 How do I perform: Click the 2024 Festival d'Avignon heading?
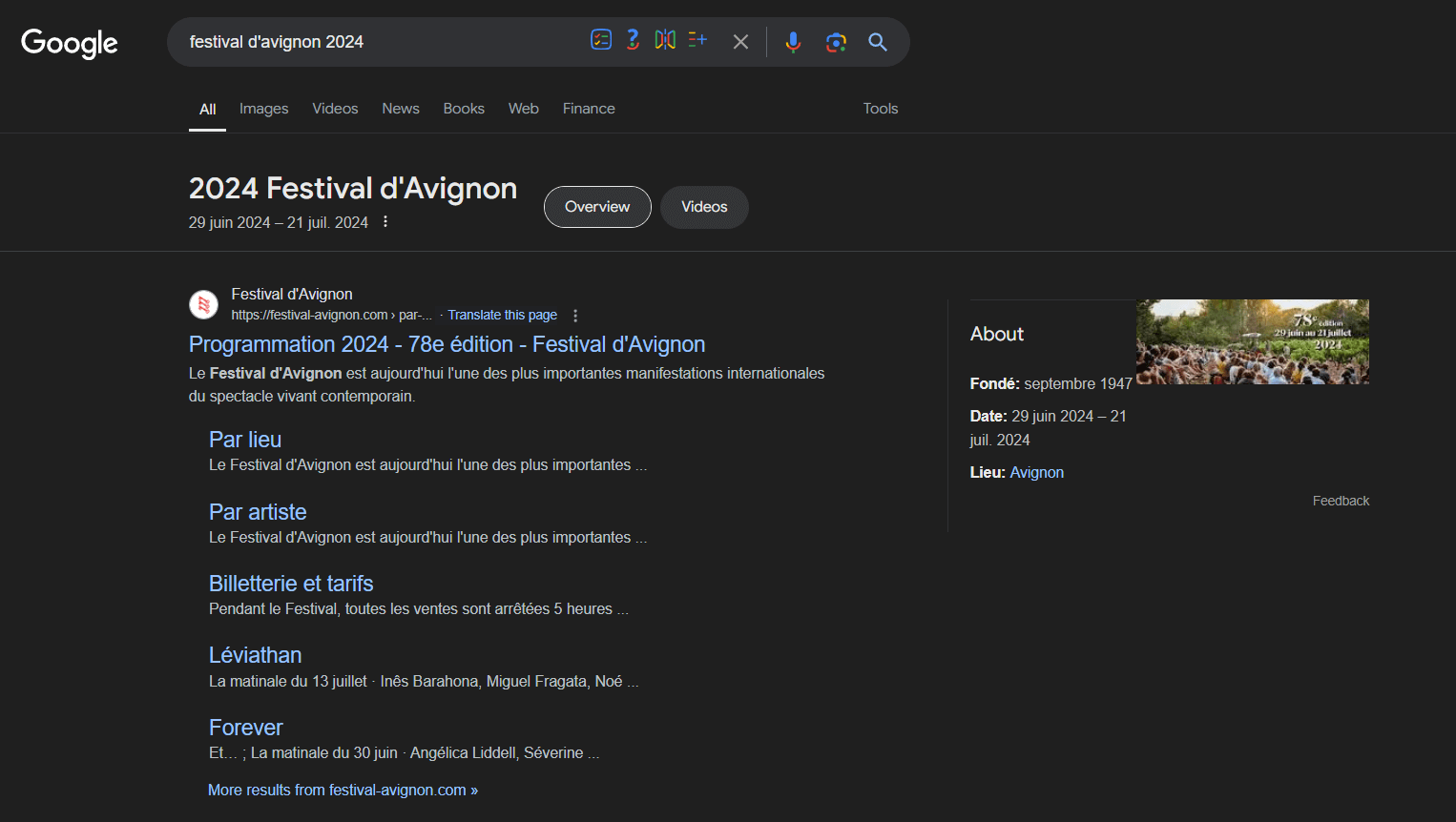(x=353, y=189)
